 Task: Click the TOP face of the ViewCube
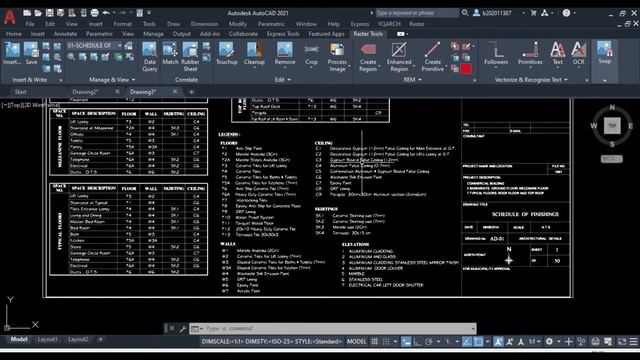tap(612, 125)
